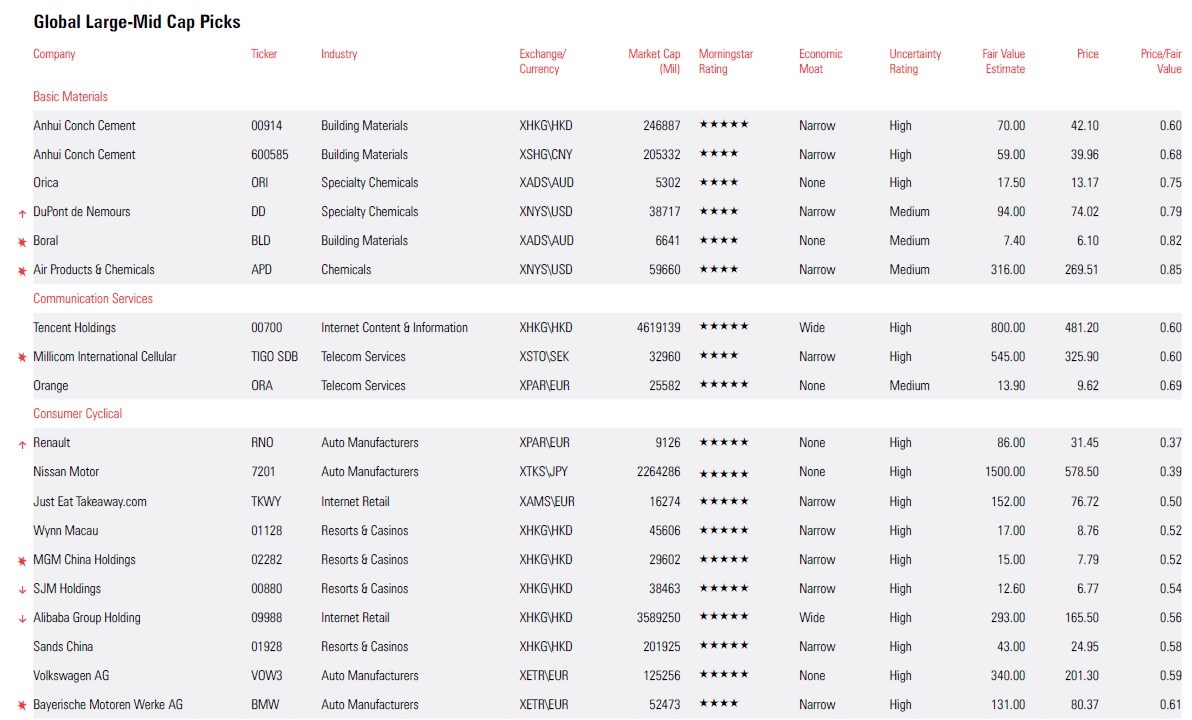This screenshot has height=720, width=1192.
Task: Click the Morningstar Rating column header
Action: click(x=725, y=61)
